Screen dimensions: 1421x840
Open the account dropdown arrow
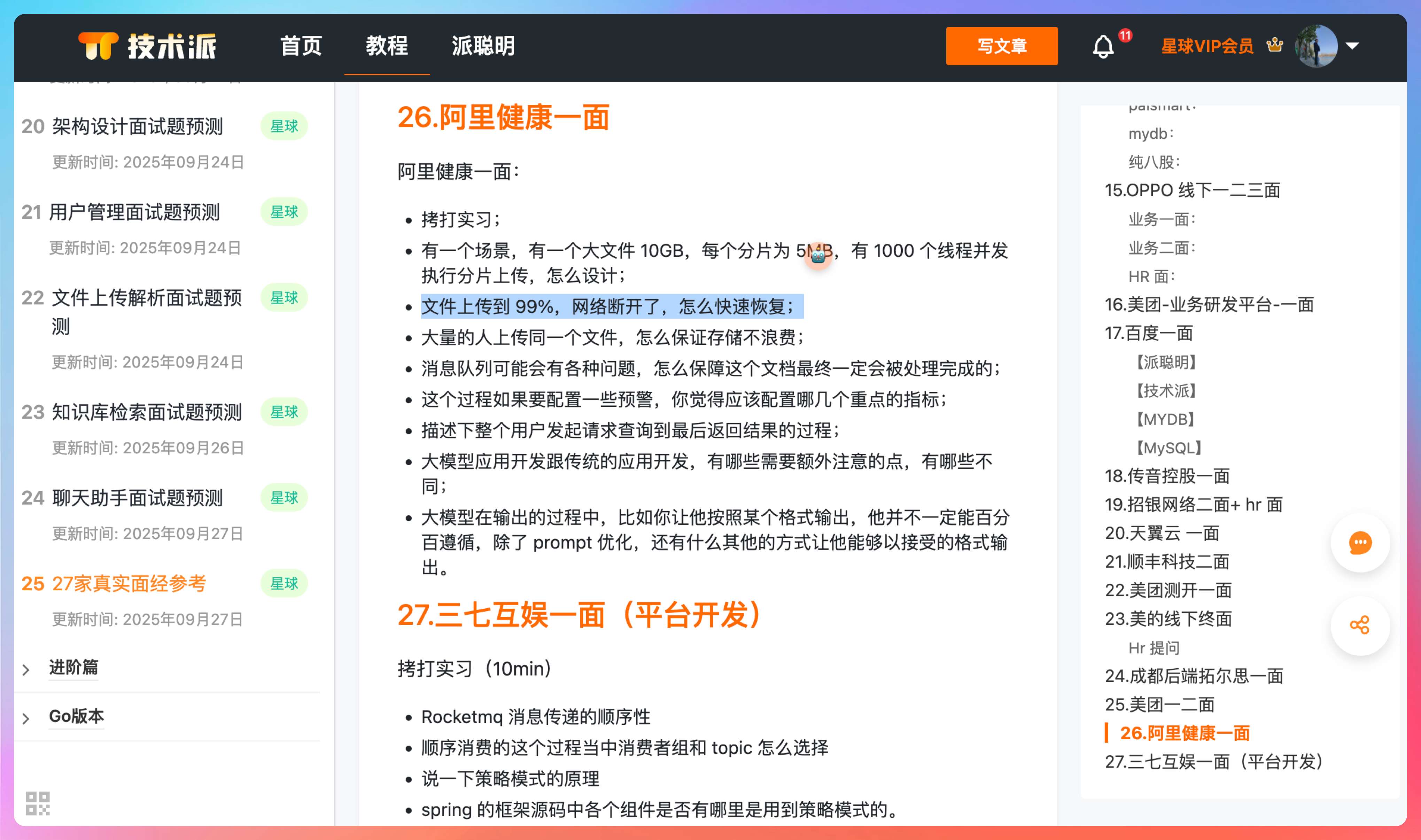1352,46
